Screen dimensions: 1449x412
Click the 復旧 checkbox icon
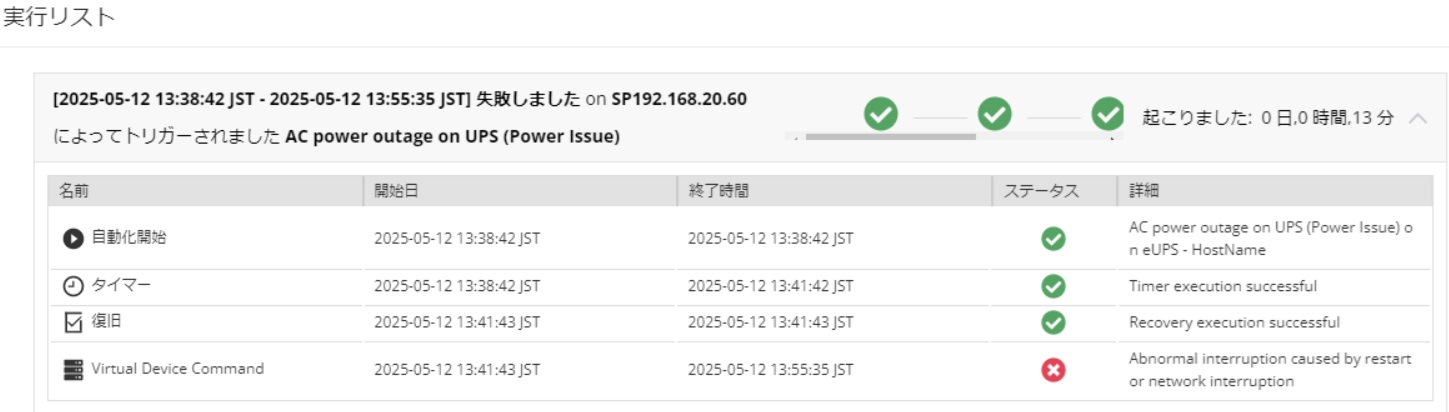click(x=73, y=322)
